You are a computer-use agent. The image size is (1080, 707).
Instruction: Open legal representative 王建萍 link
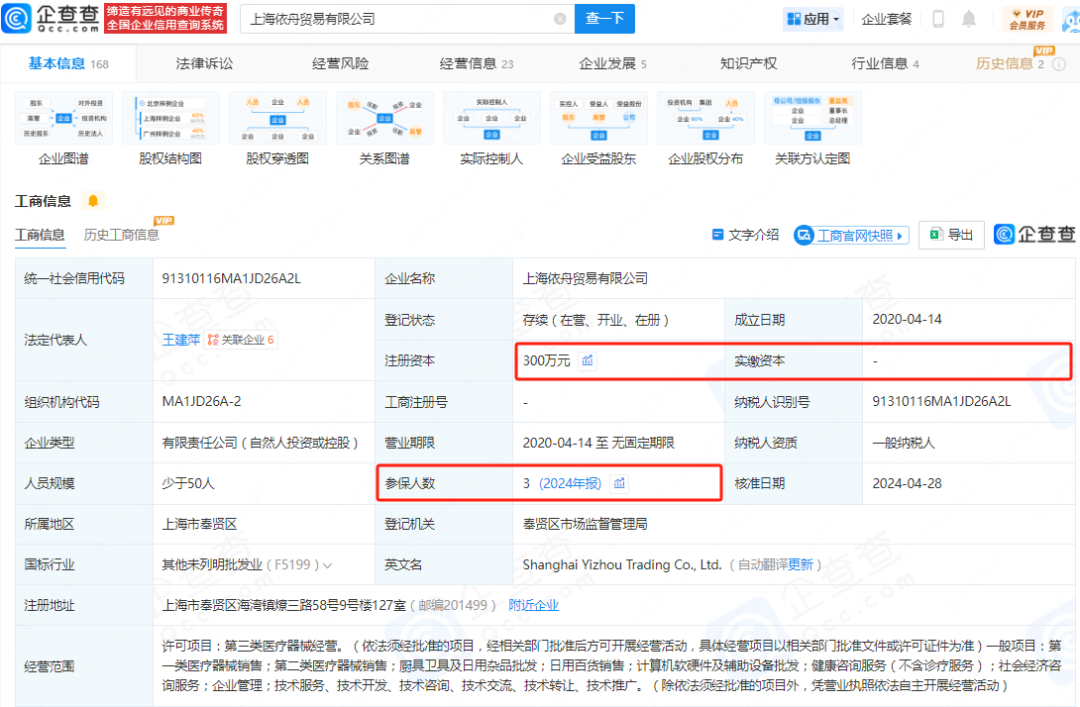pos(181,340)
